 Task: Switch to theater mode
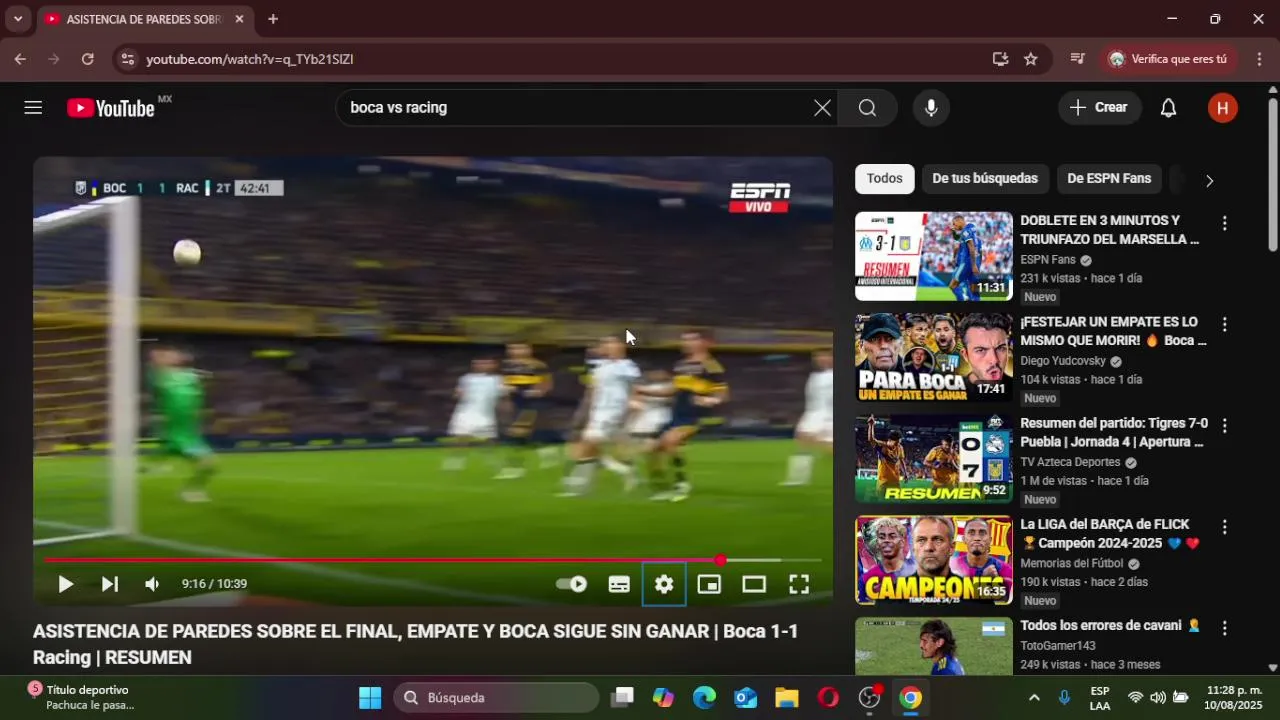tap(754, 584)
